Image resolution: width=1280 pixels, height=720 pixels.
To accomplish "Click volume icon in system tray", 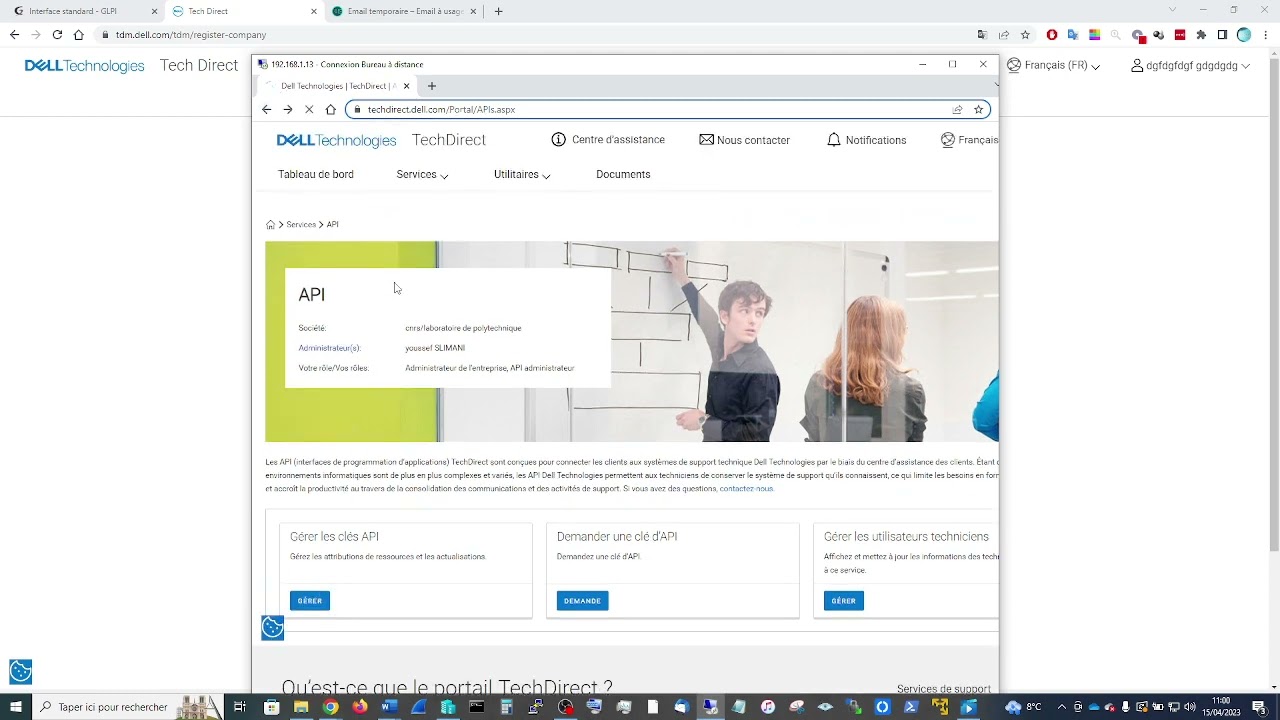I will click(1190, 707).
